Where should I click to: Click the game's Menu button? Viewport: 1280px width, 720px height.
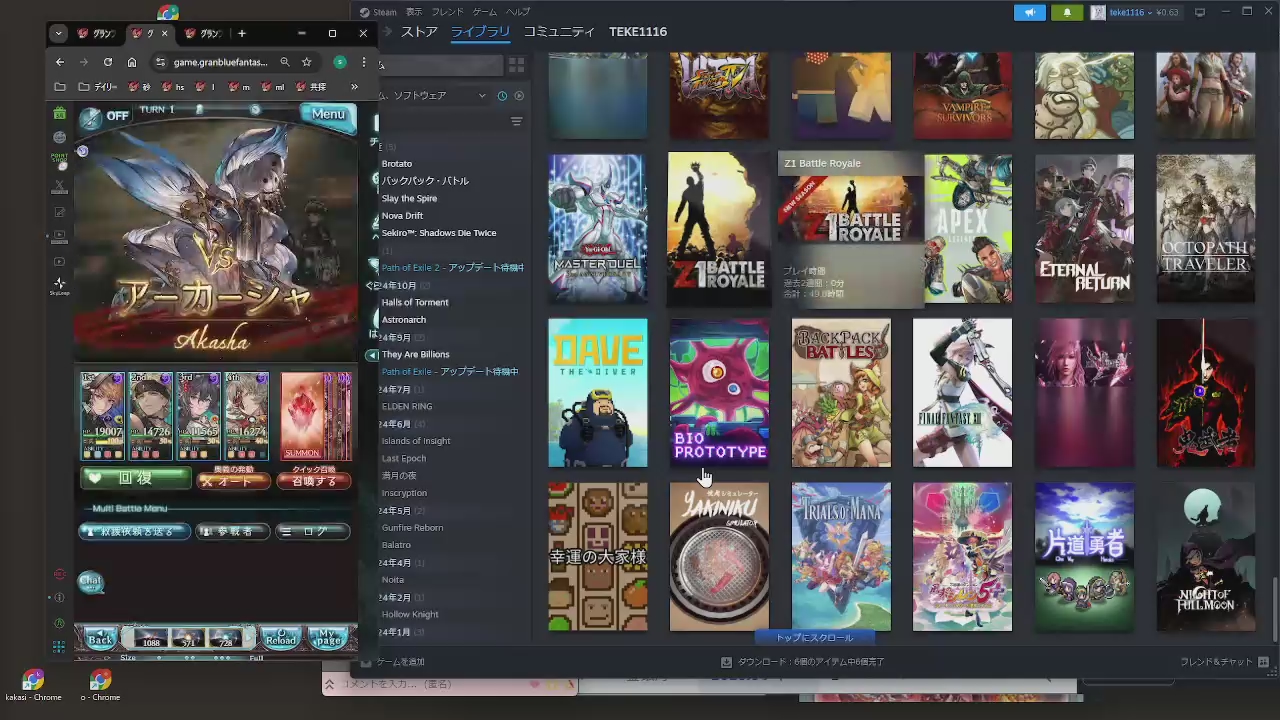pyautogui.click(x=327, y=114)
